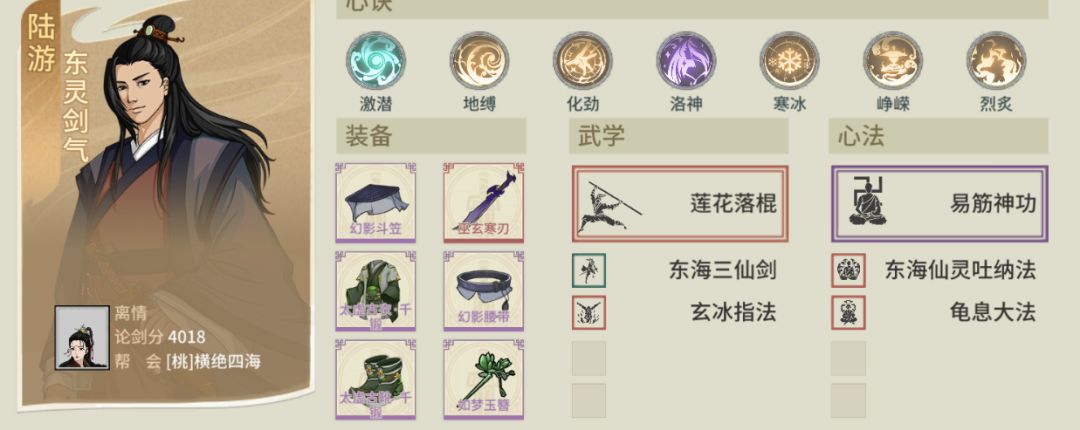
Task: Click the green robe armor slot
Action: pos(375,291)
